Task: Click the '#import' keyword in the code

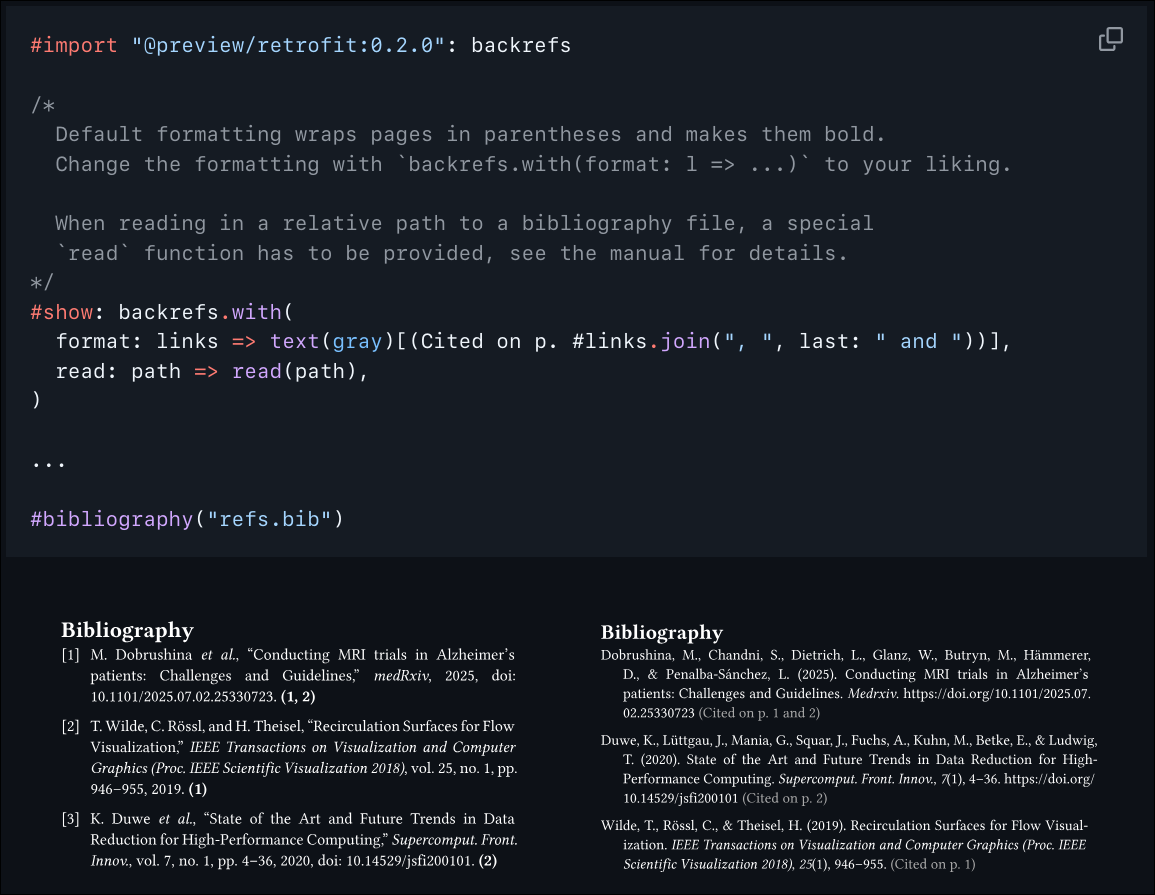Action: pyautogui.click(x=74, y=46)
